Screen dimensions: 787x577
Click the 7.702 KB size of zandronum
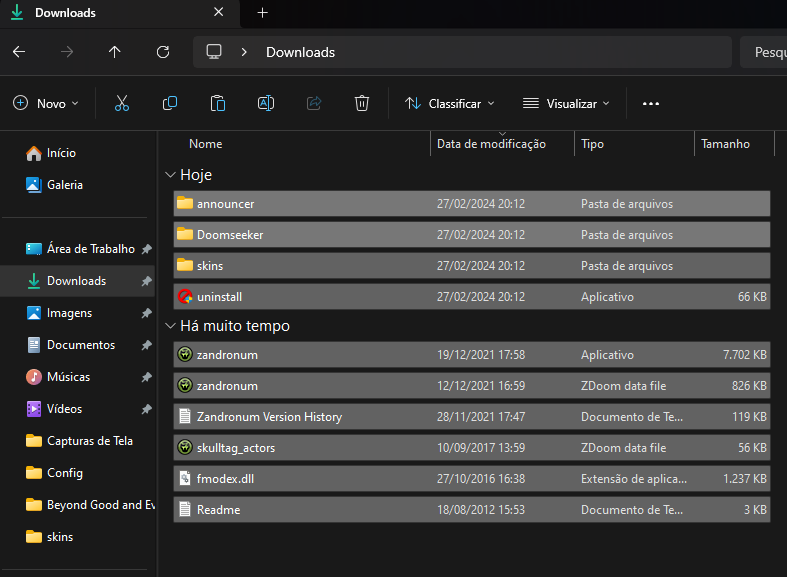pyautogui.click(x=744, y=355)
